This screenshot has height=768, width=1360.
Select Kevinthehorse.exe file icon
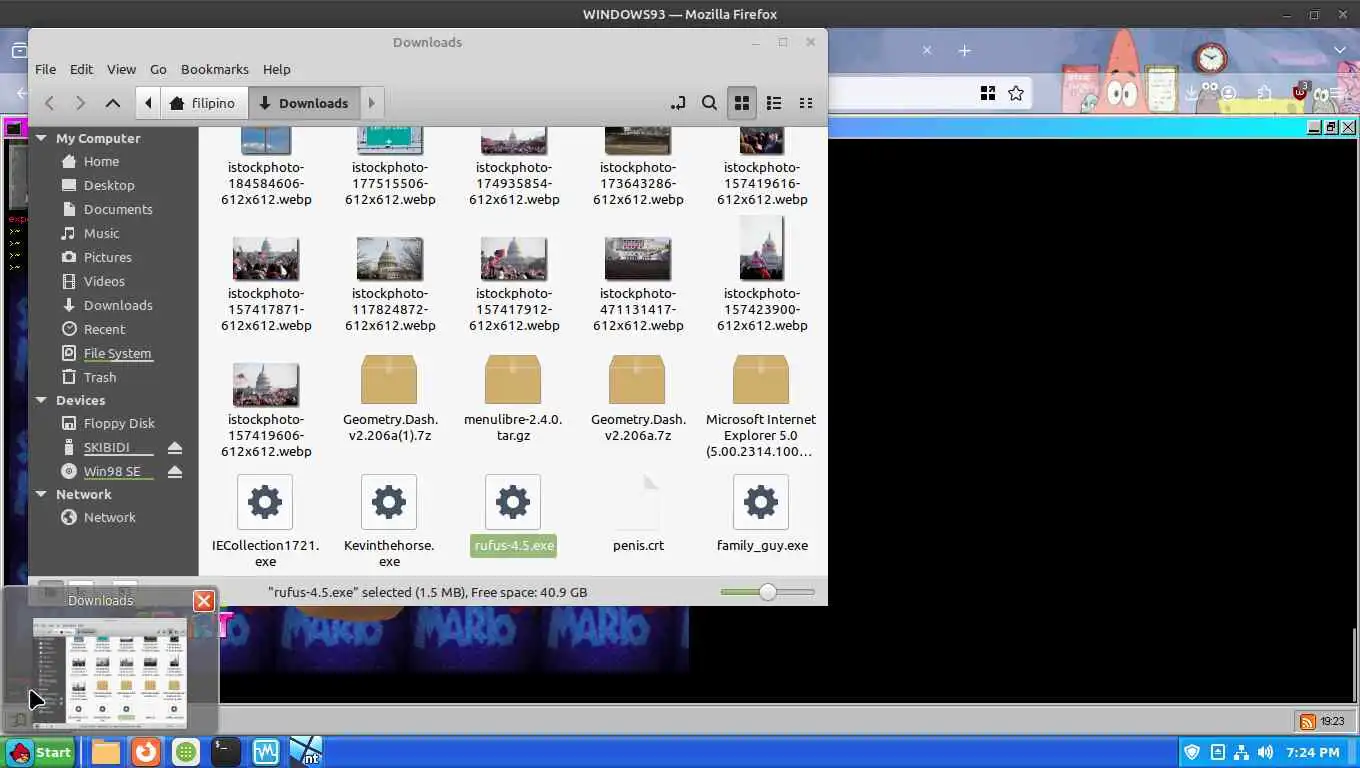(389, 502)
